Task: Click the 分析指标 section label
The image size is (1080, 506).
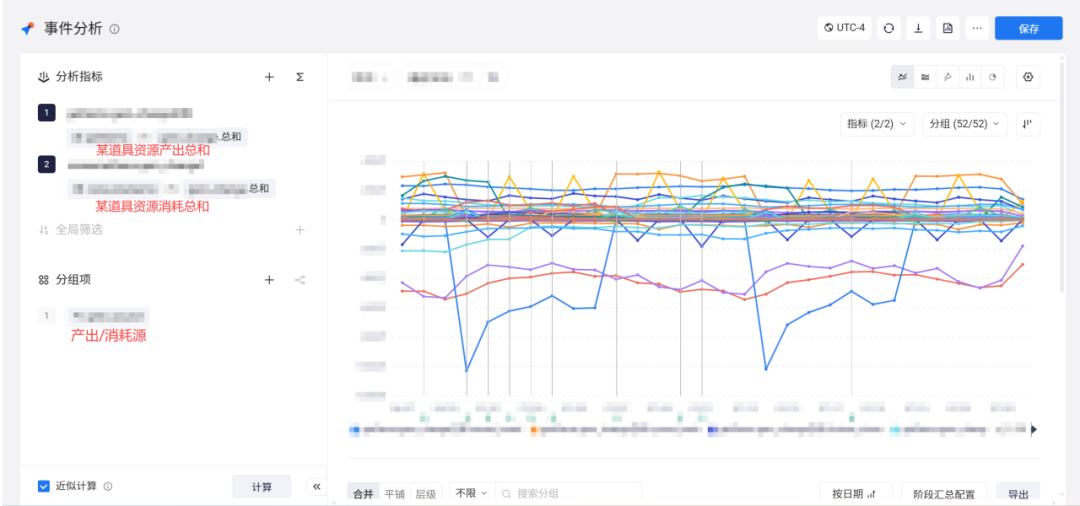Action: pos(79,77)
